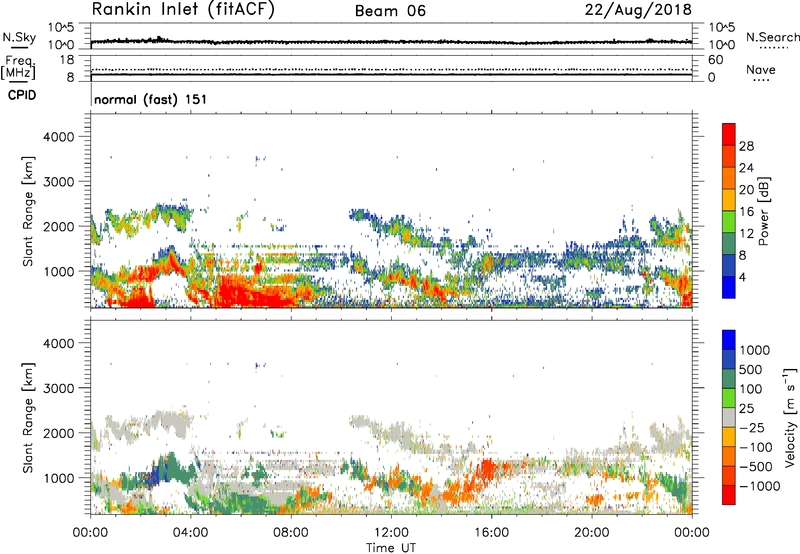Screen dimensions: 800x554
Task: Click the '28' power scale value
Action: click(746, 146)
